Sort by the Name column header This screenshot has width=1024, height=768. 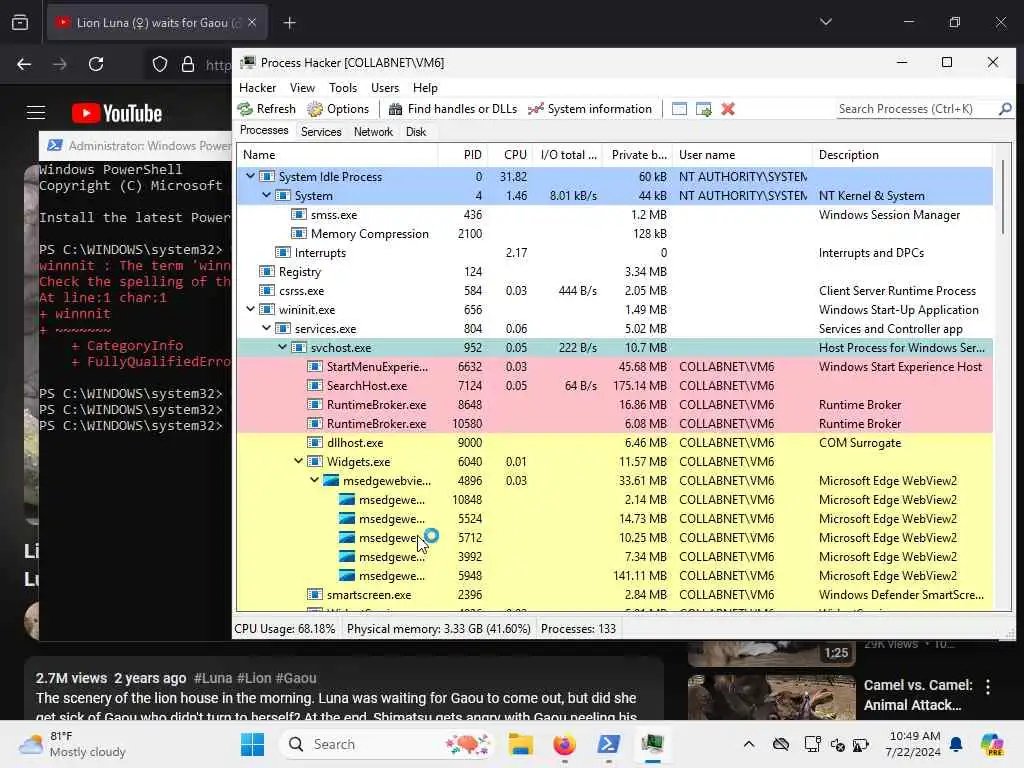pyautogui.click(x=338, y=155)
